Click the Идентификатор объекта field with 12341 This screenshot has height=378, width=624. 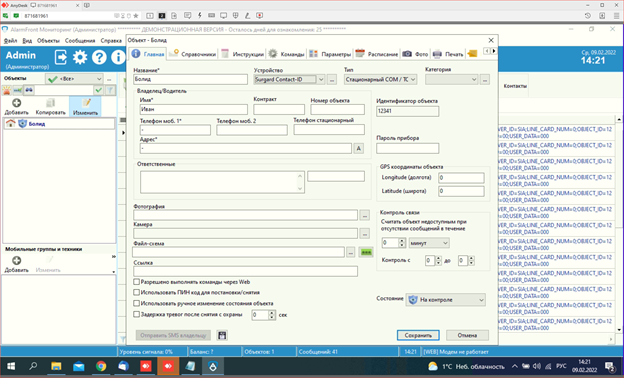(408, 111)
